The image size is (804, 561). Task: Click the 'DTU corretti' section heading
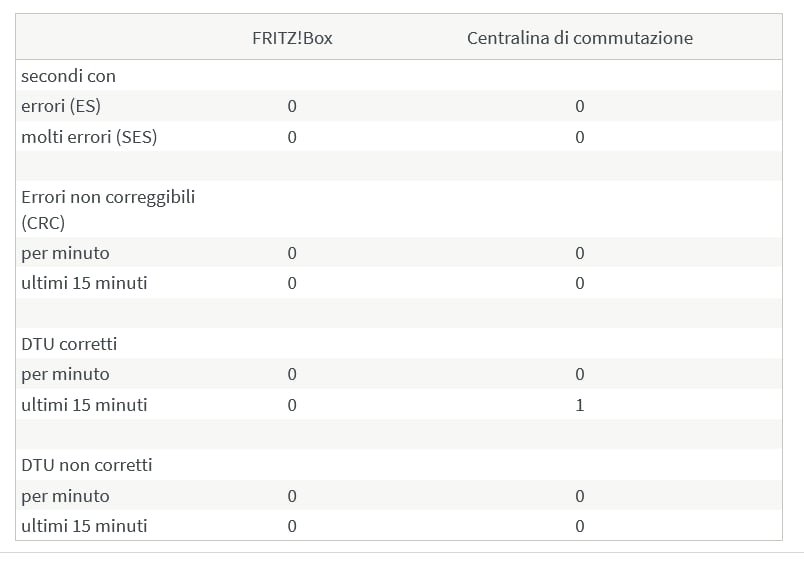(69, 344)
